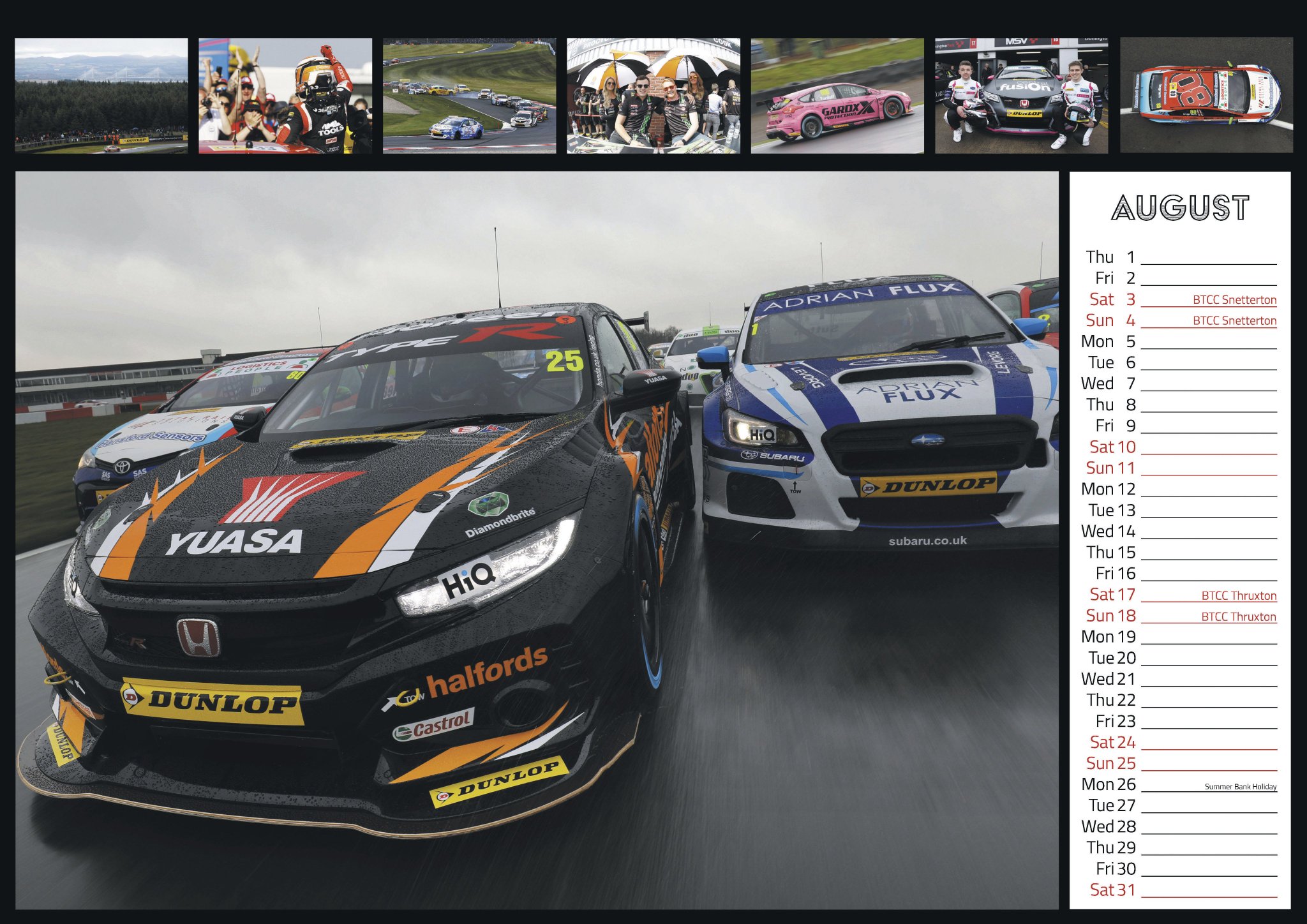Select the Mon 26 date label
The width and height of the screenshot is (1307, 924).
1109,784
